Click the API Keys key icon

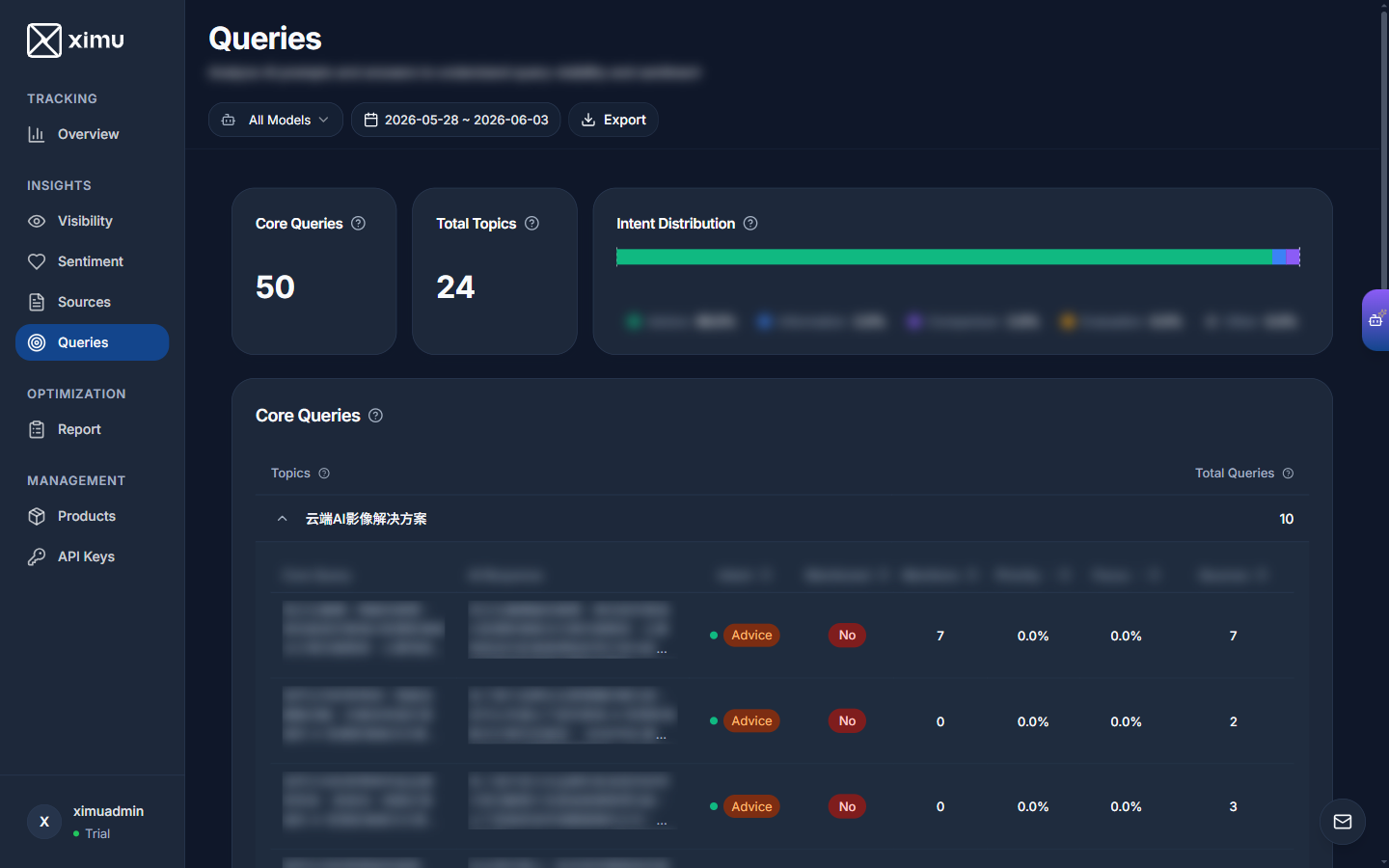pyautogui.click(x=37, y=556)
